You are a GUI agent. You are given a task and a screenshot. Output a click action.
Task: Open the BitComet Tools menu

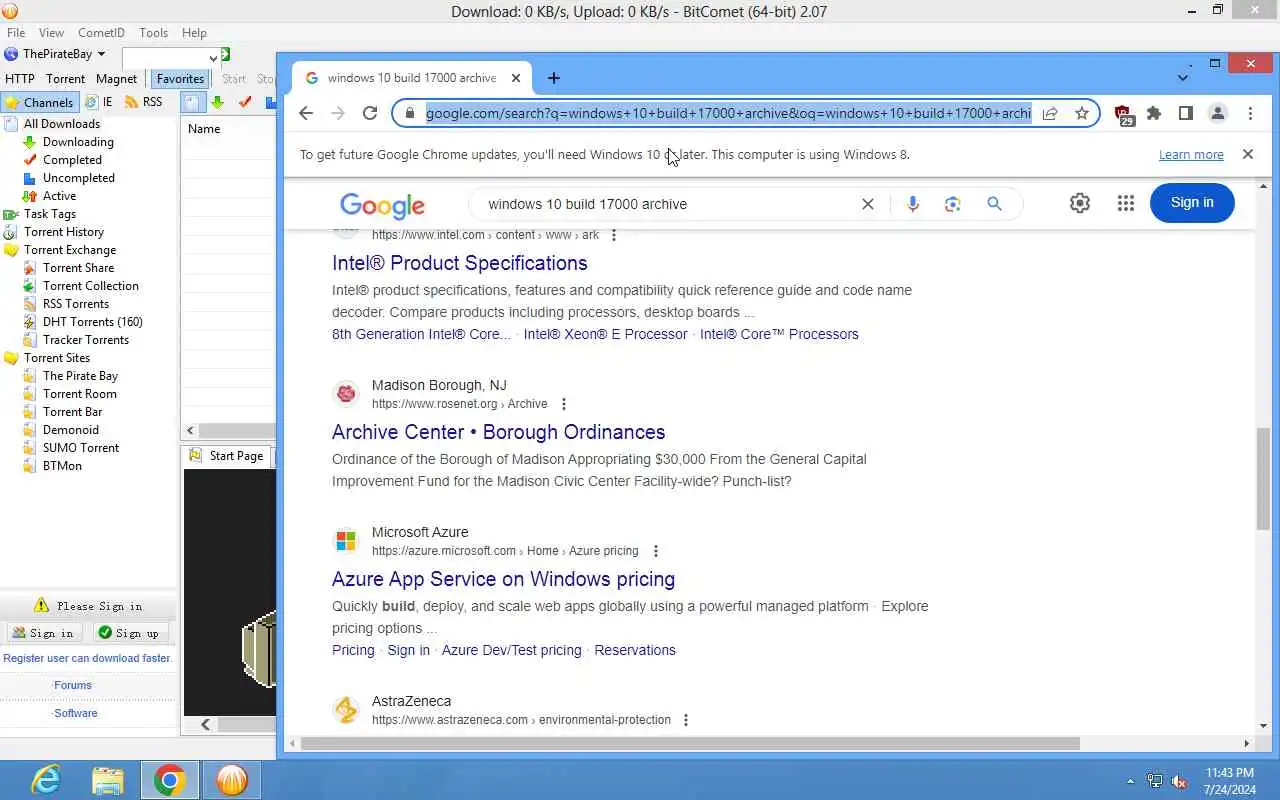pyautogui.click(x=154, y=33)
